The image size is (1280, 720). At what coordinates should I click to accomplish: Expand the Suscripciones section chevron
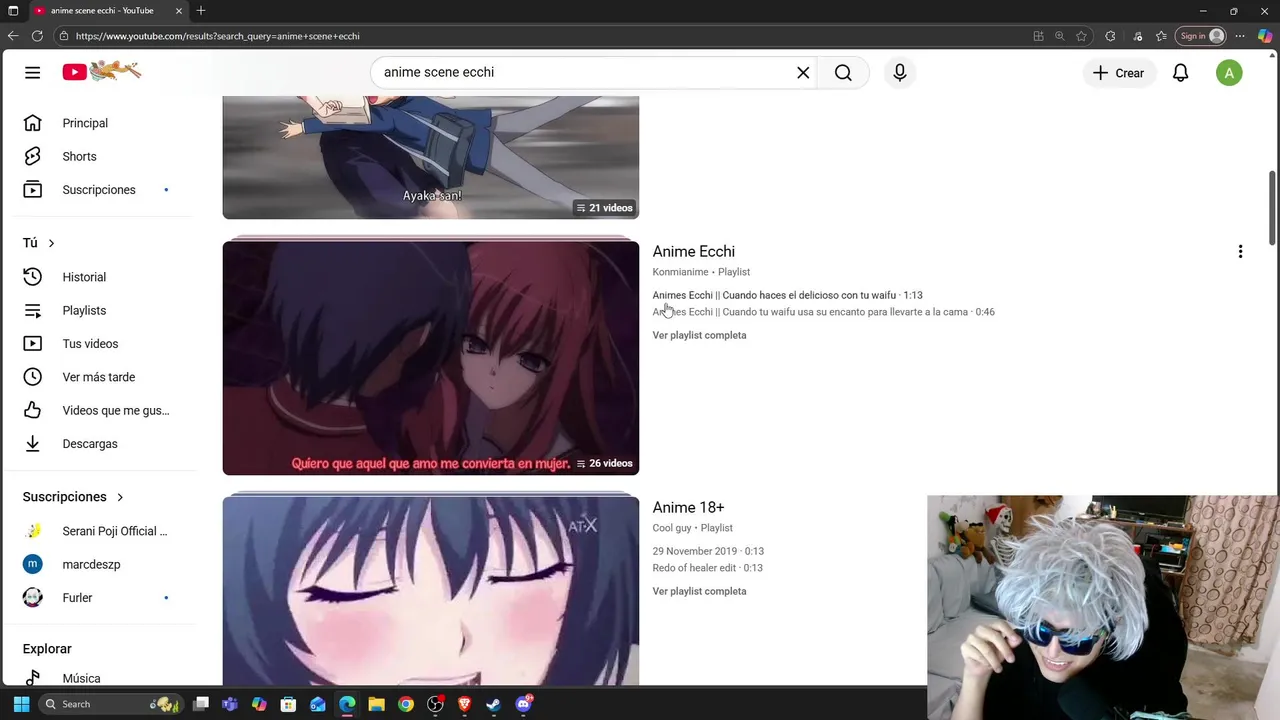click(x=120, y=497)
